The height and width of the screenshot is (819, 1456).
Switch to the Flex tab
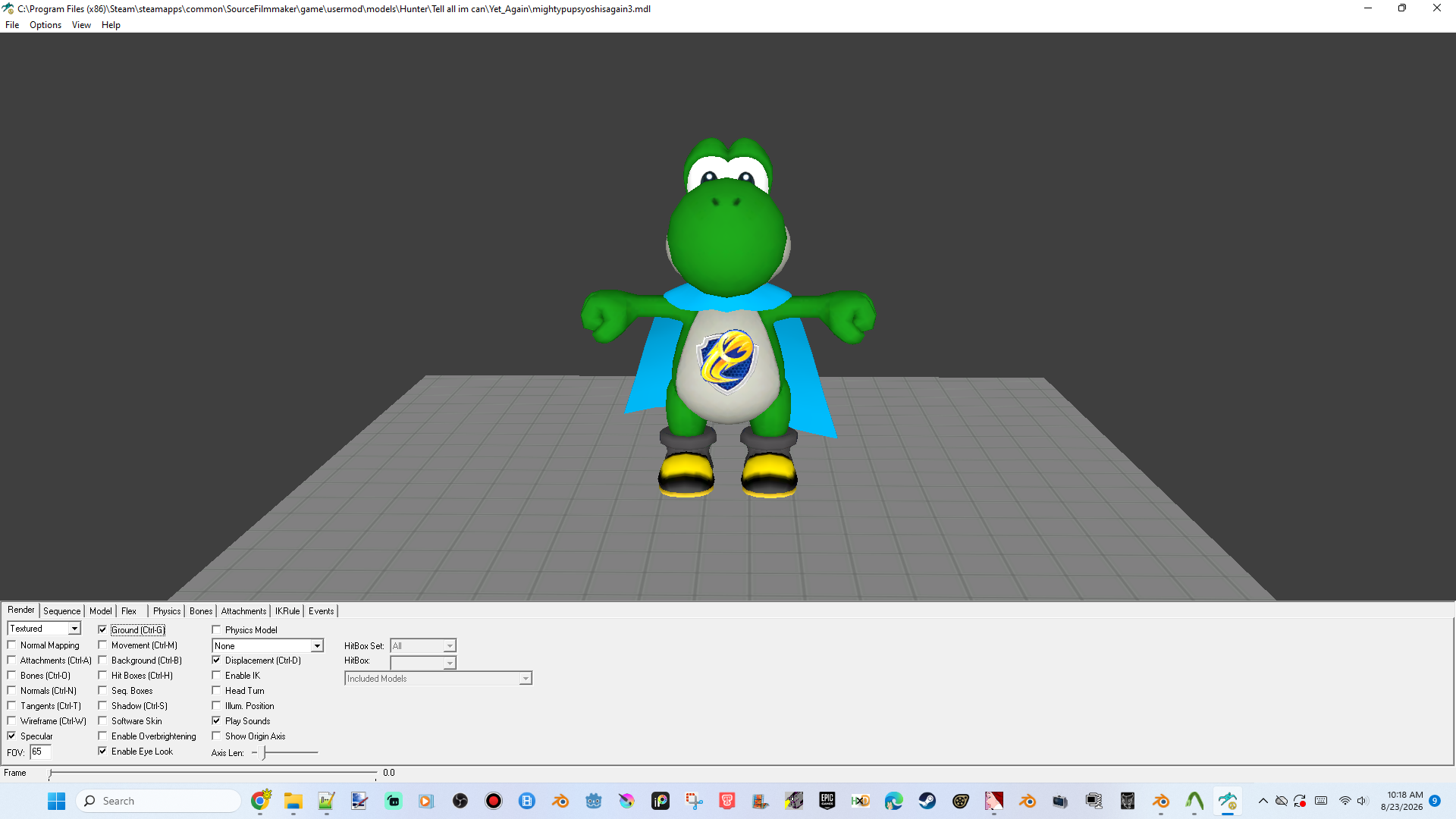[129, 611]
